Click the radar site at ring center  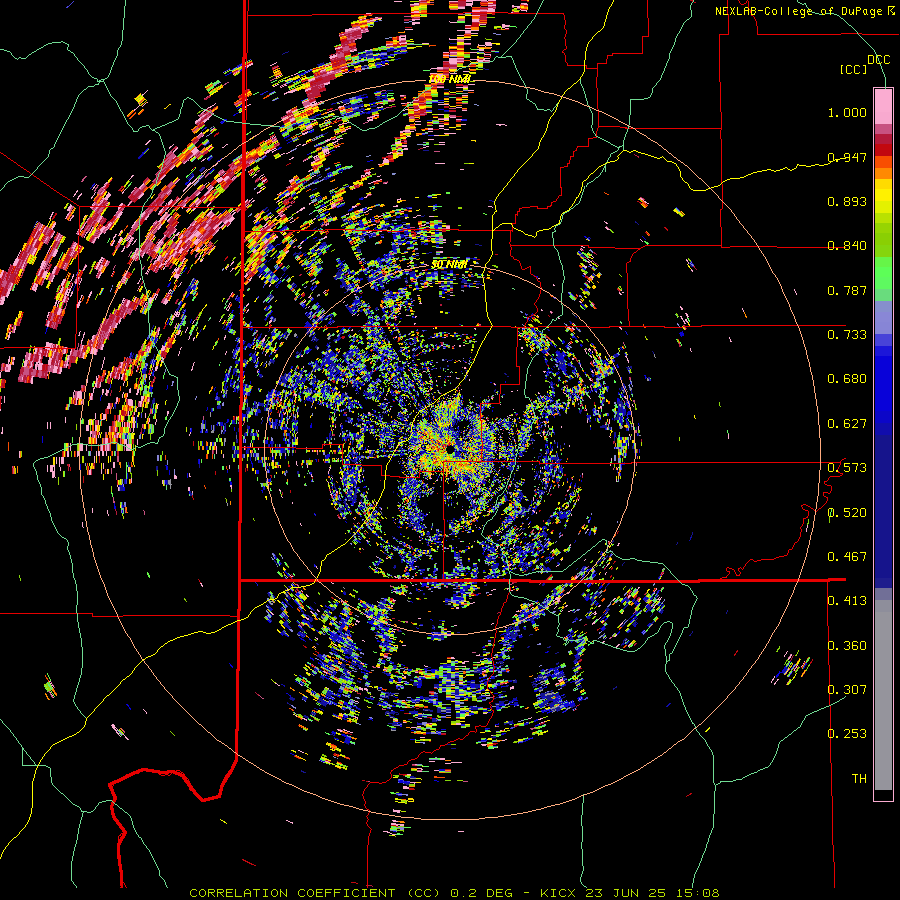tap(449, 449)
